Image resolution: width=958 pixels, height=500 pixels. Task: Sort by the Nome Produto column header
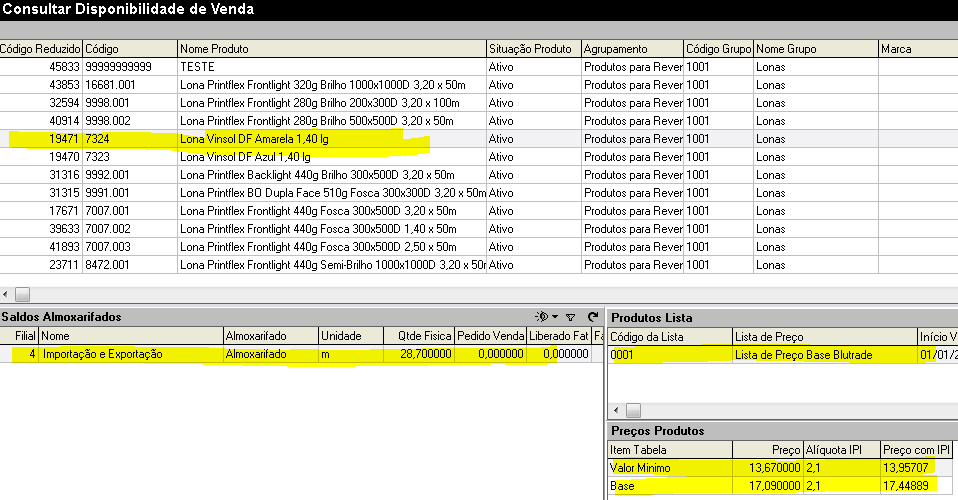pyautogui.click(x=332, y=49)
